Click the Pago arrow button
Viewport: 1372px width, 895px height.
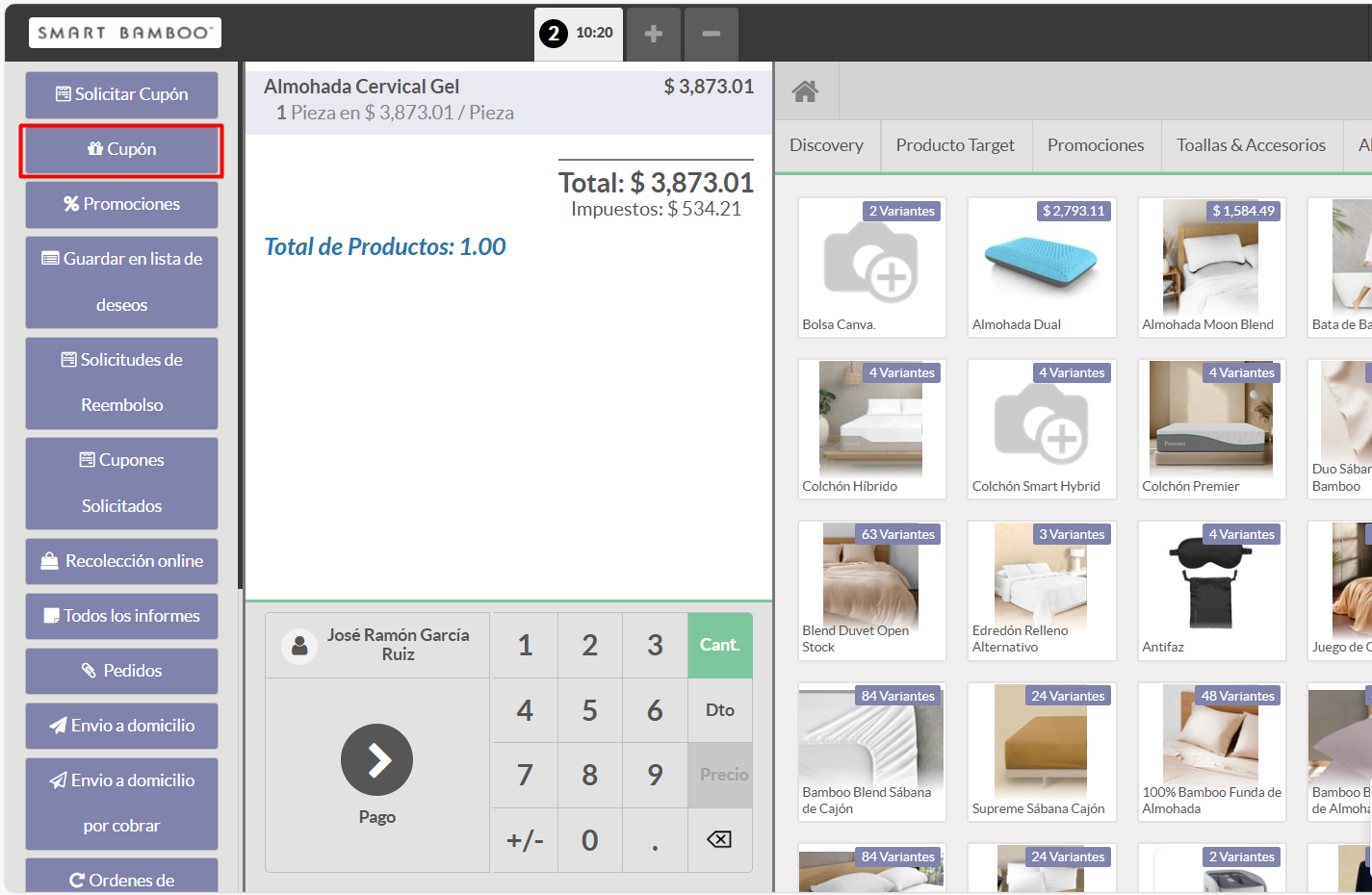tap(376, 759)
